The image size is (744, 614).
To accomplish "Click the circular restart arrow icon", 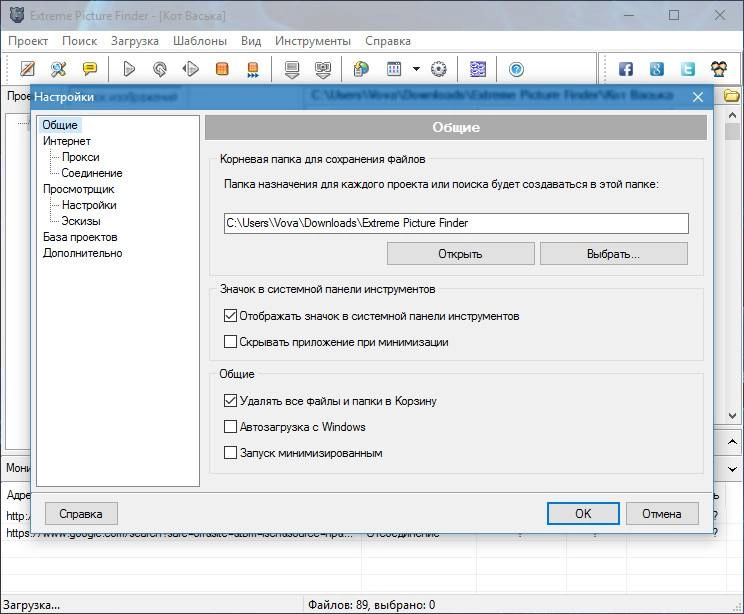I will [x=160, y=69].
